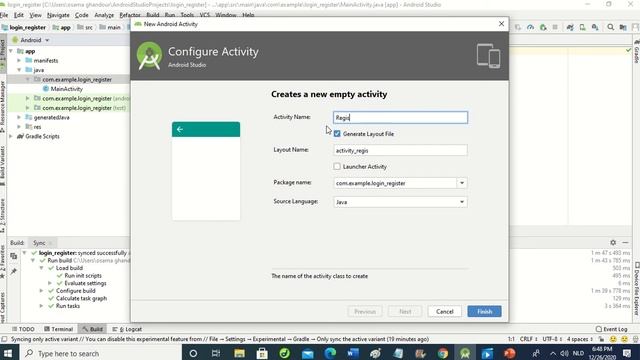Click the Mail app in taskbar
Image resolution: width=640 pixels, height=360 pixels.
coord(307,353)
